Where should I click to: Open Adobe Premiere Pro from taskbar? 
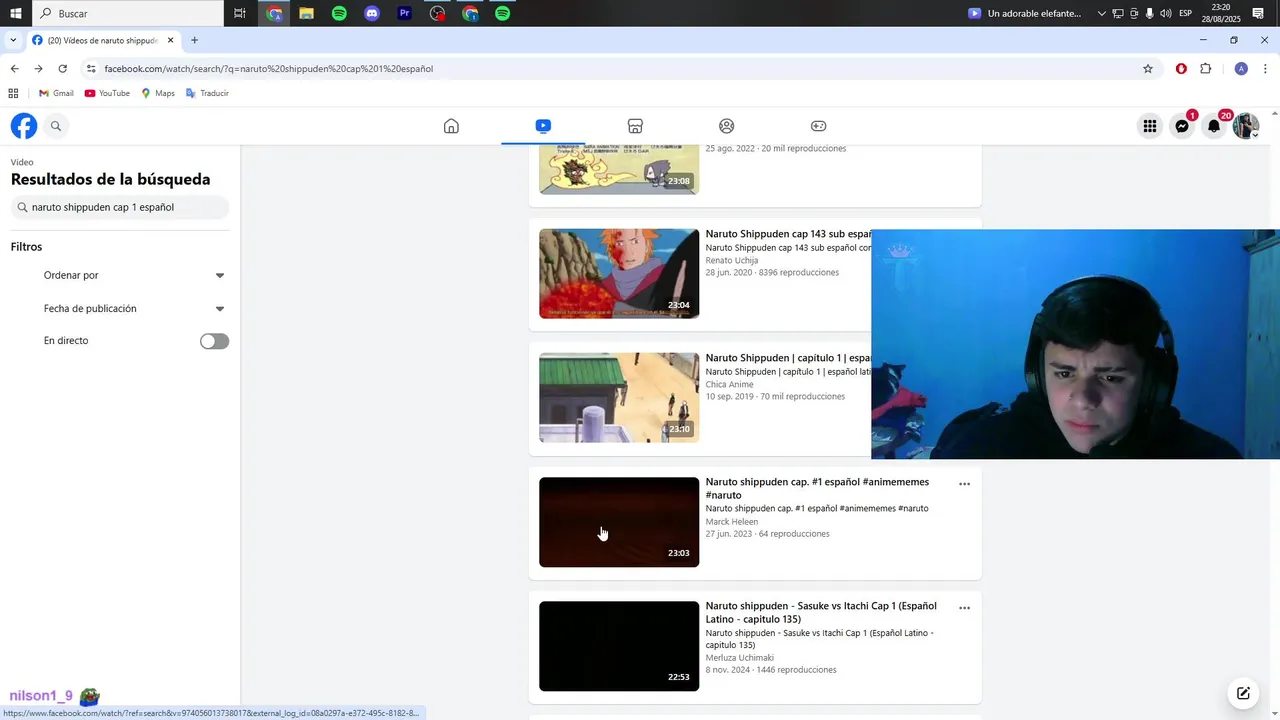click(405, 13)
